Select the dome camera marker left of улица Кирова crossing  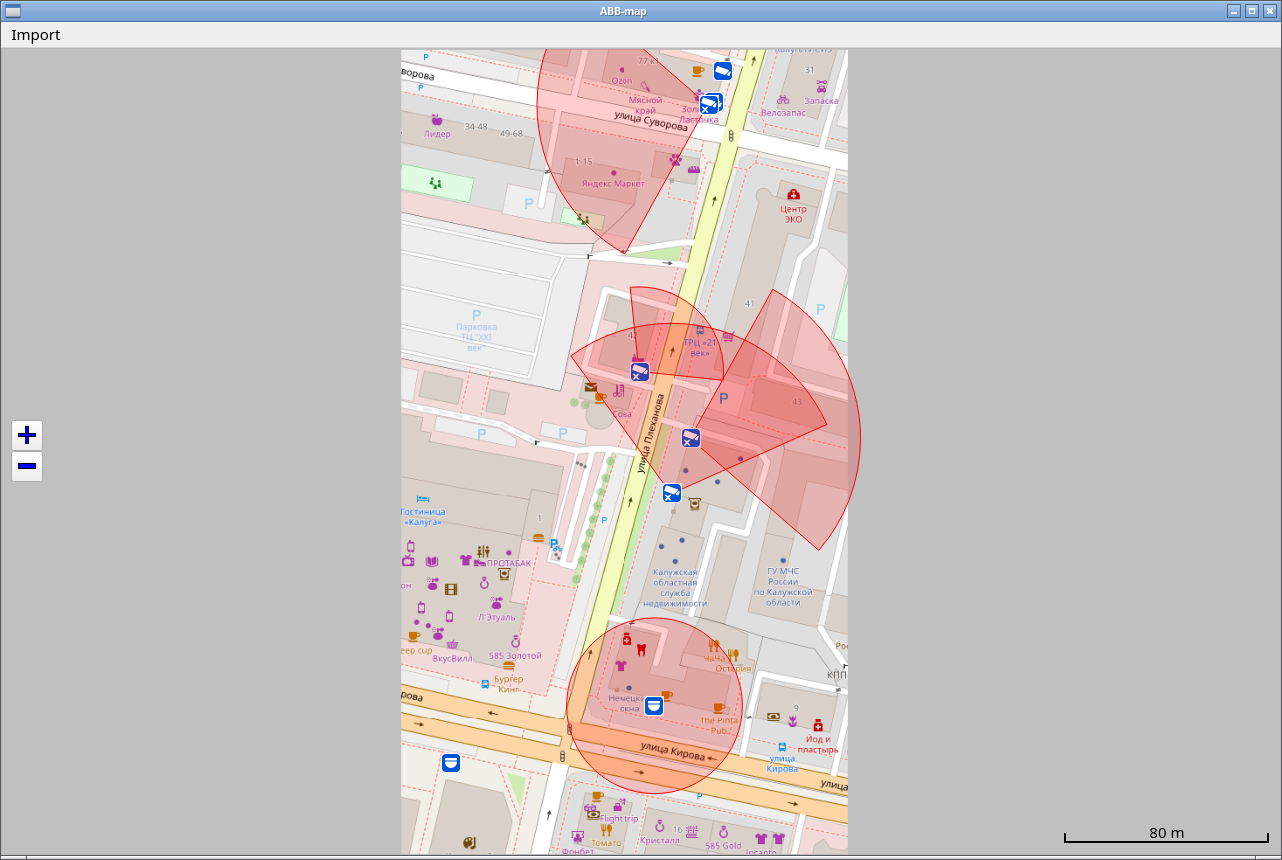click(451, 763)
